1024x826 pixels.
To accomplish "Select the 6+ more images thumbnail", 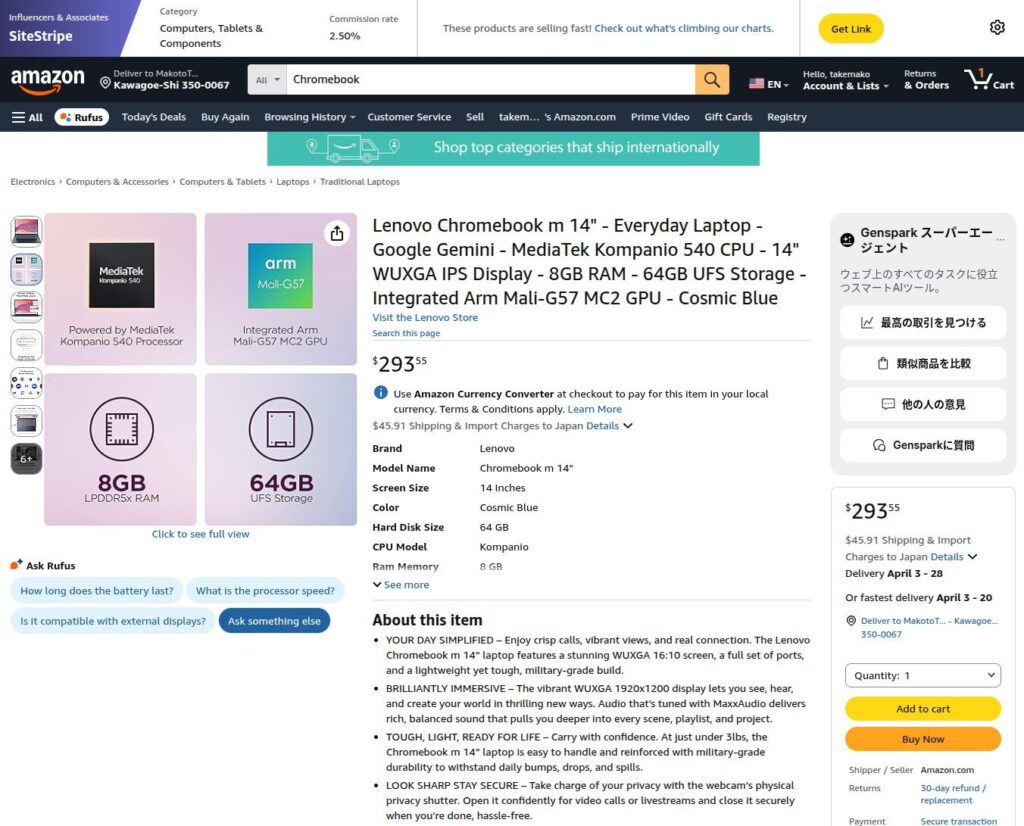I will click(26, 459).
